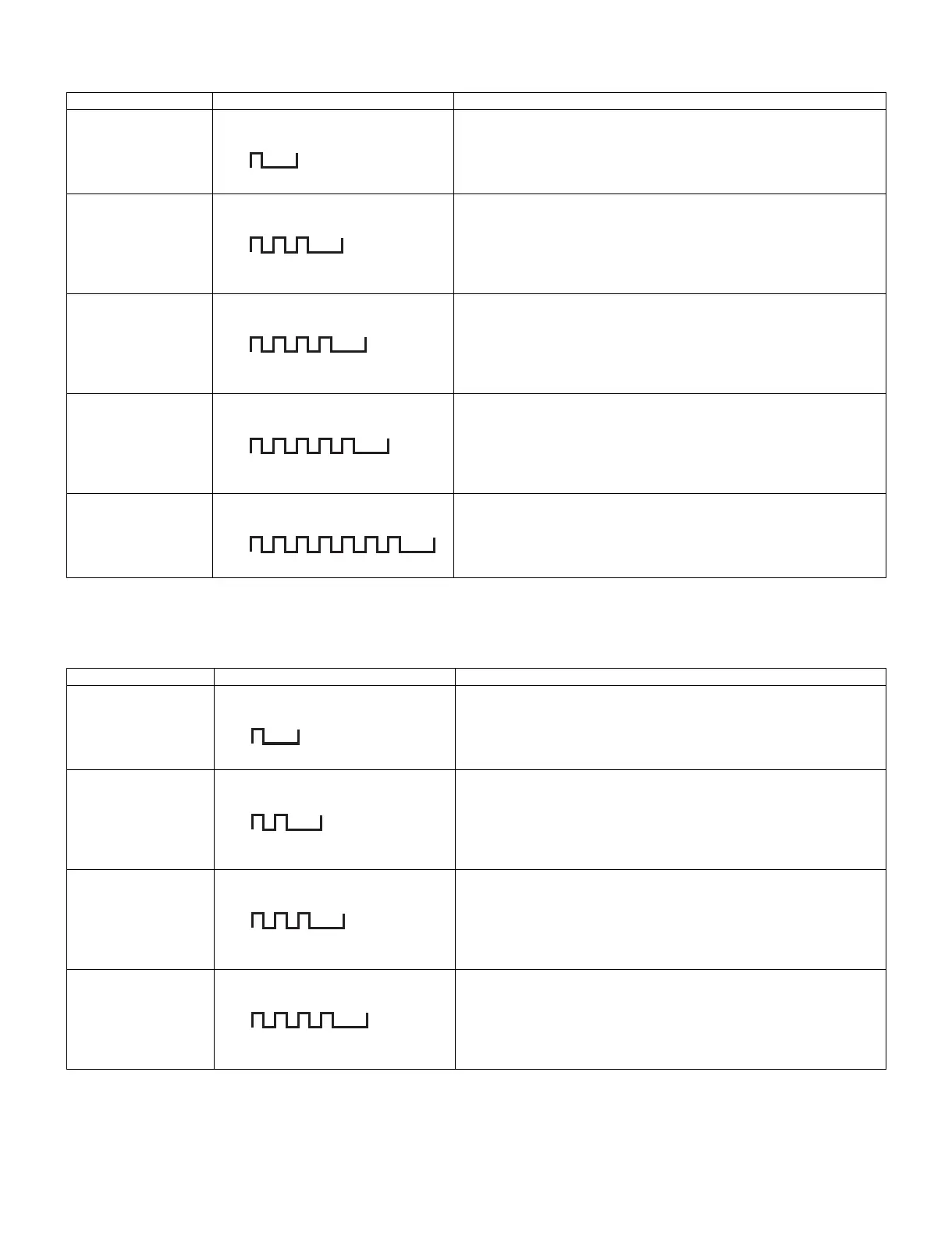Click the upper table's wide right header cell
This screenshot has height=1239, width=952.
pos(670,101)
